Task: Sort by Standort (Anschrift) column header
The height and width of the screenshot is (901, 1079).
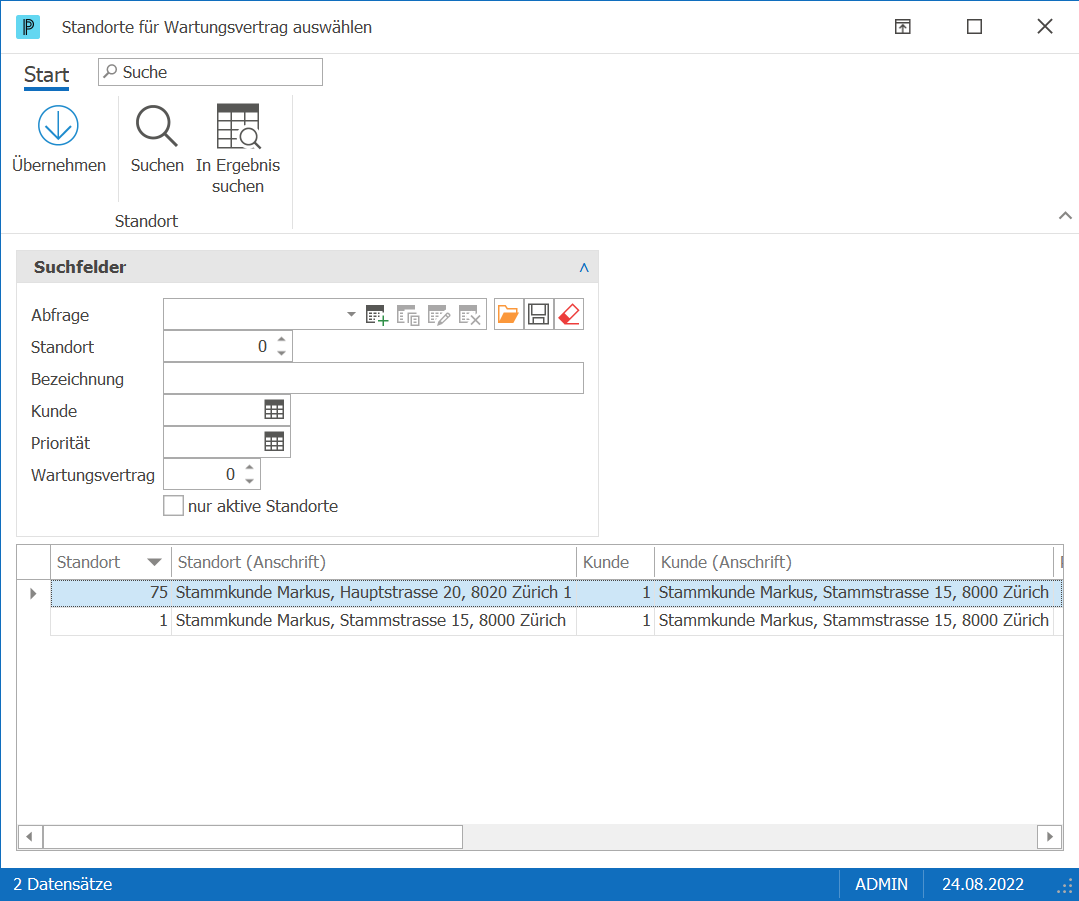Action: (374, 562)
